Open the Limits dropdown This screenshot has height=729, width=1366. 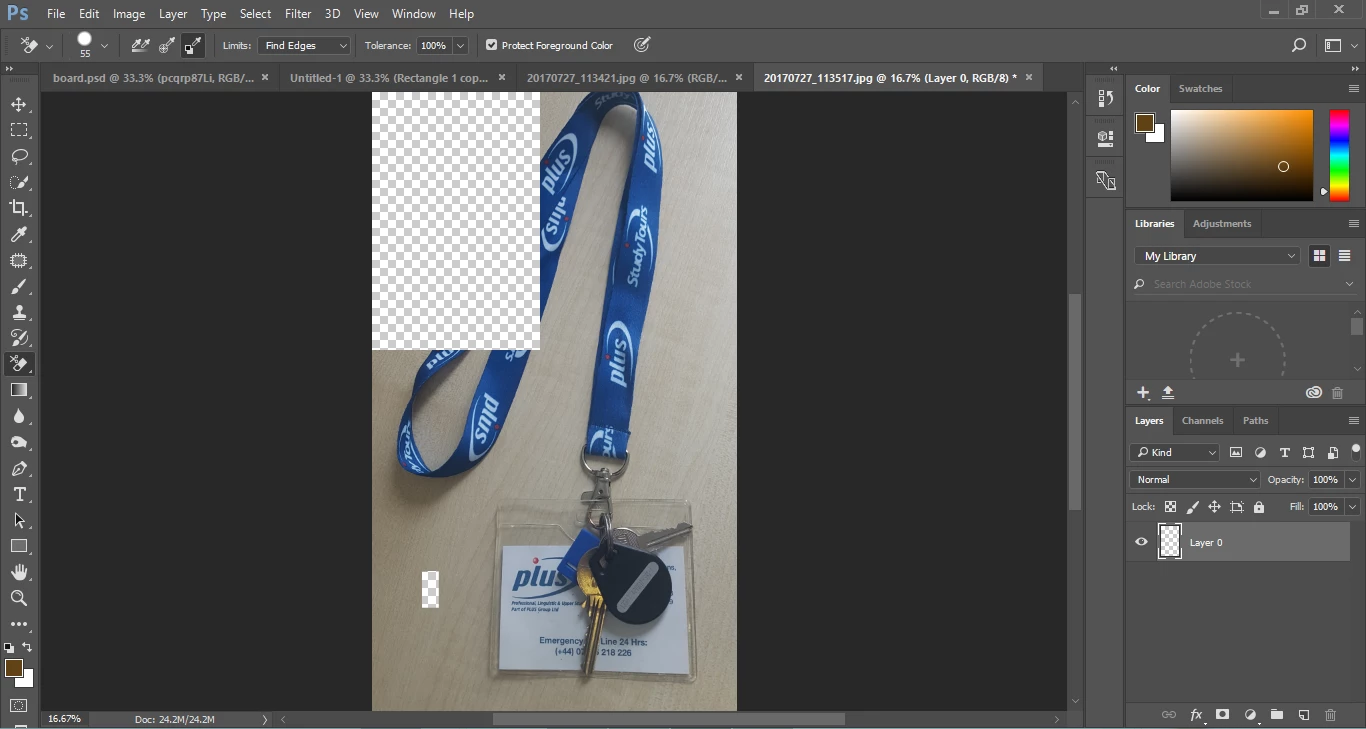tap(304, 45)
